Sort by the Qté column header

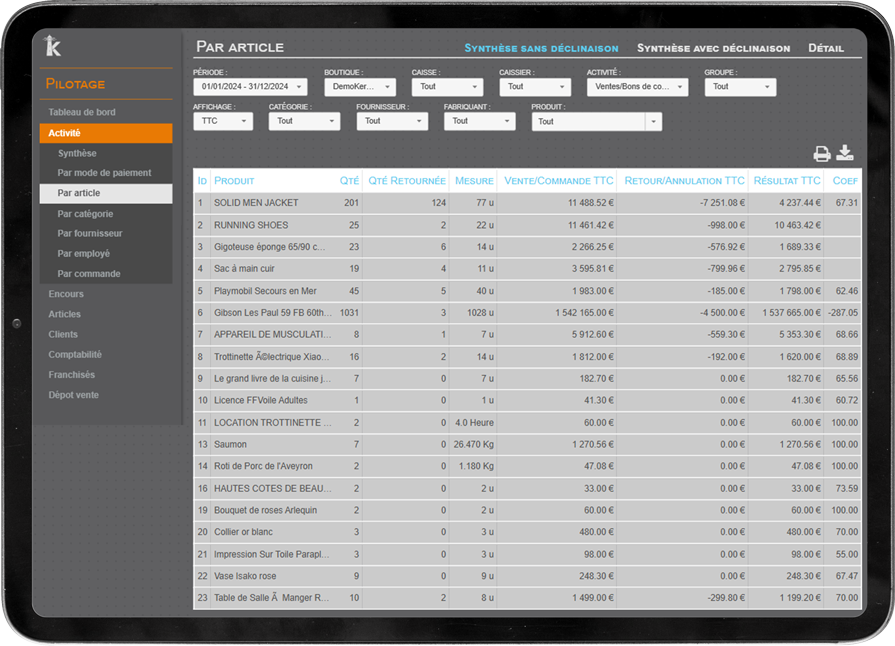(349, 181)
